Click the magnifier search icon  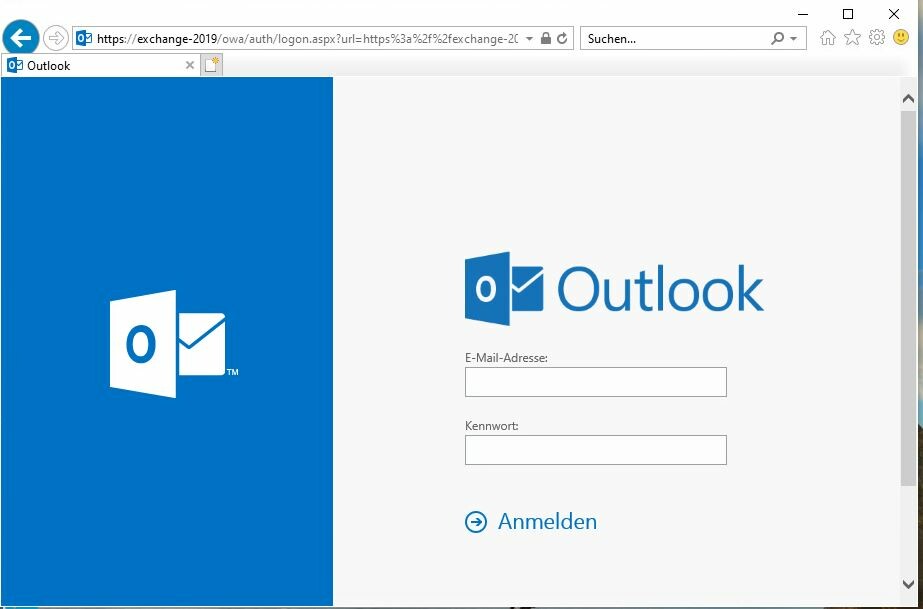coord(778,39)
